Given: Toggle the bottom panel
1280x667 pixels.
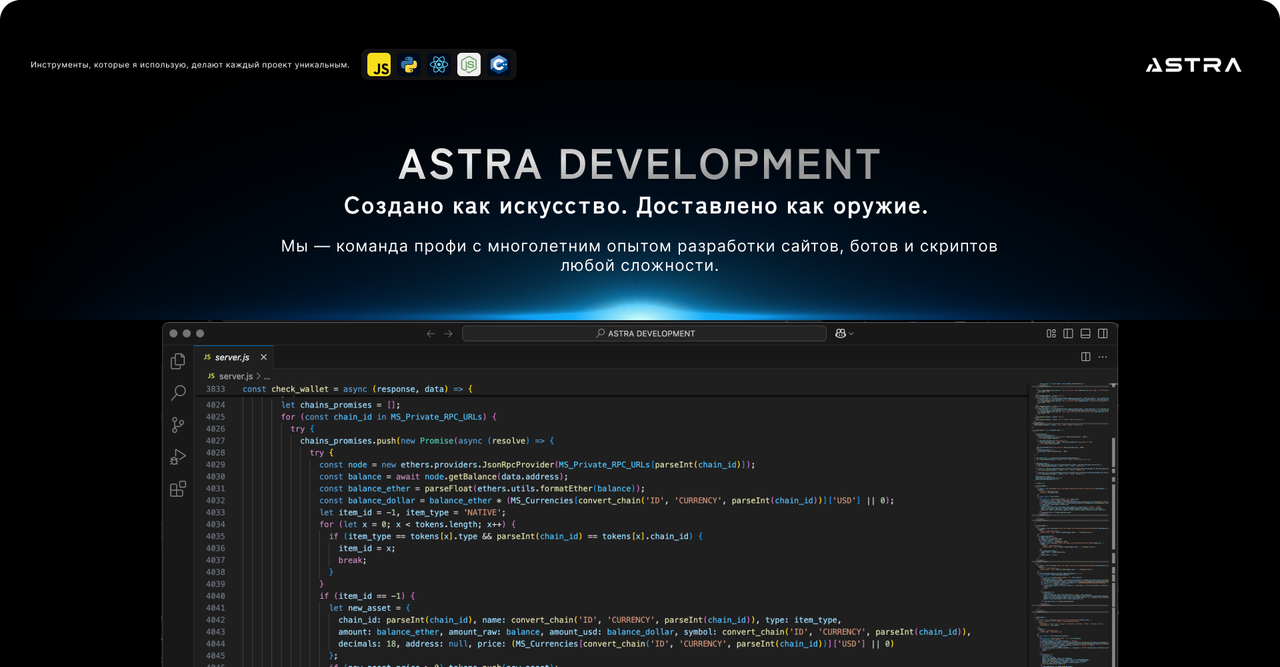Looking at the screenshot, I should coord(1085,333).
